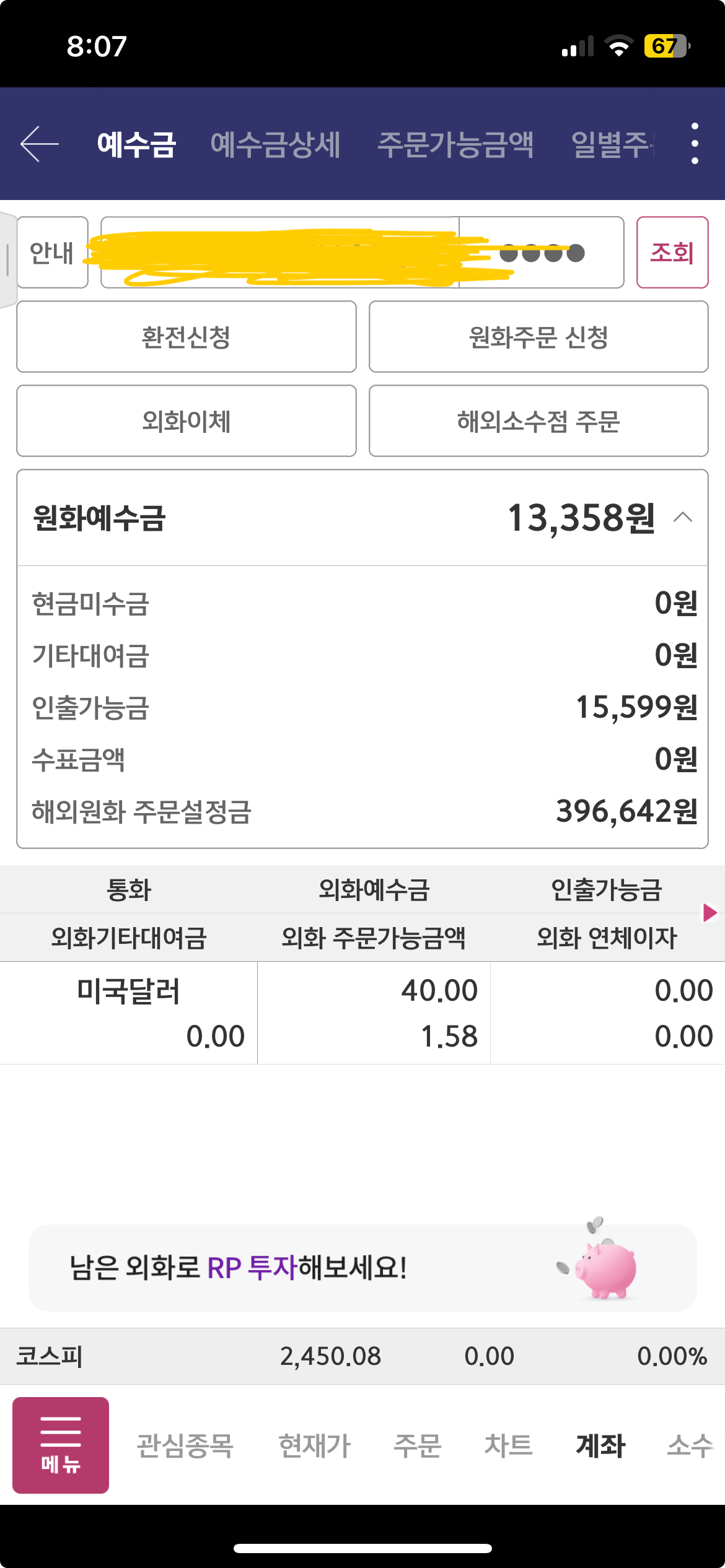Viewport: 725px width, 1568px height.
Task: Tap the pink right-arrow scroll indicator
Action: pyautogui.click(x=710, y=913)
